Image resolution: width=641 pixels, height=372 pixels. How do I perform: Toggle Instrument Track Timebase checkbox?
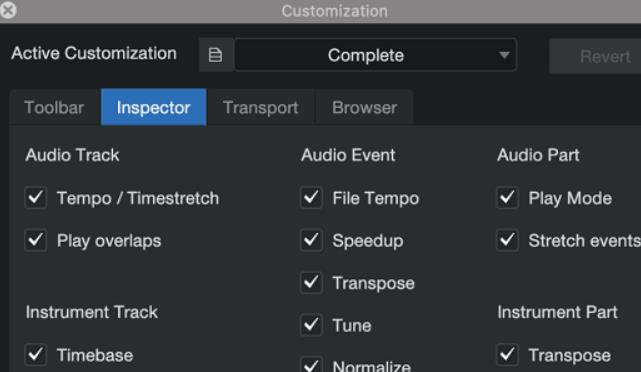click(36, 354)
